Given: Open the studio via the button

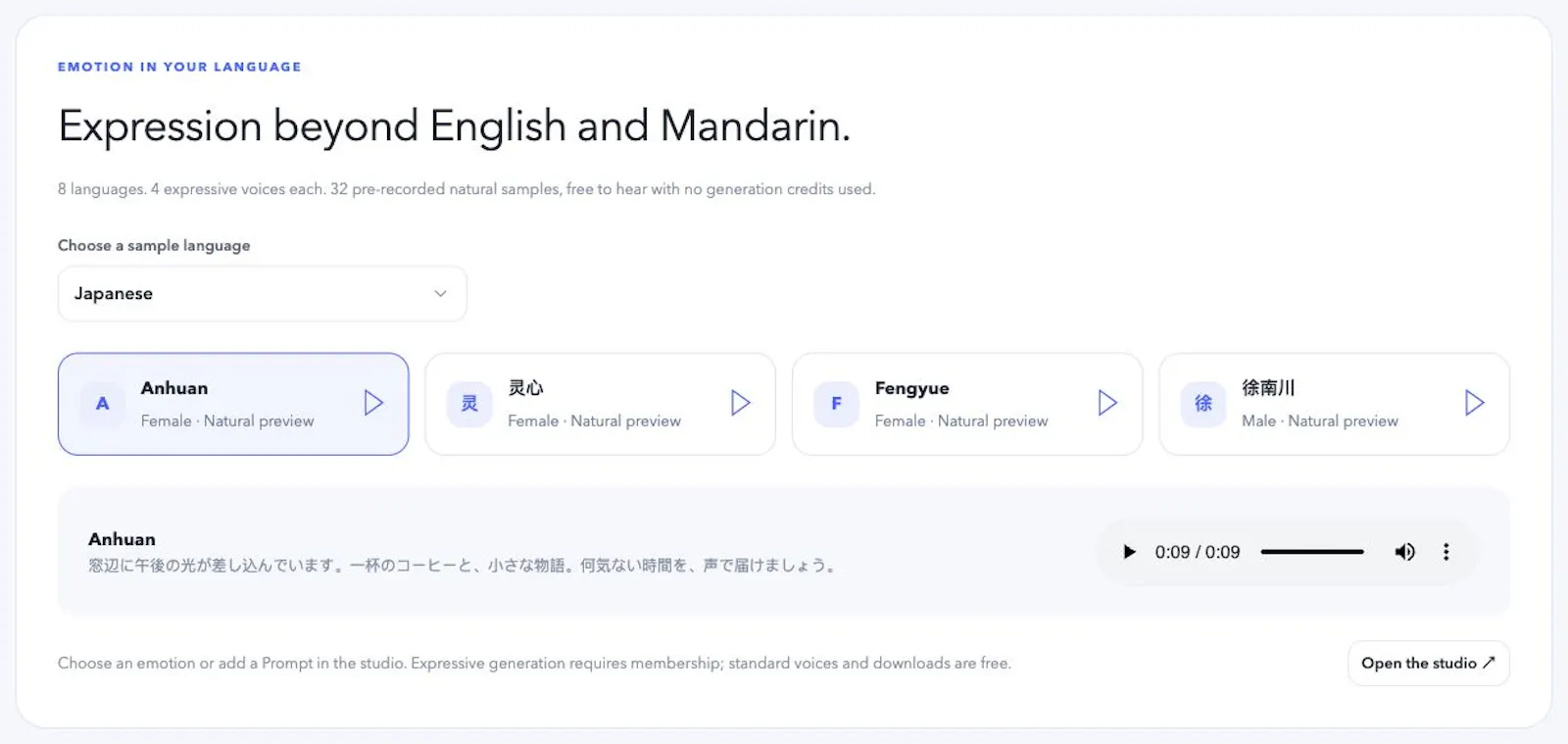Looking at the screenshot, I should [x=1429, y=664].
